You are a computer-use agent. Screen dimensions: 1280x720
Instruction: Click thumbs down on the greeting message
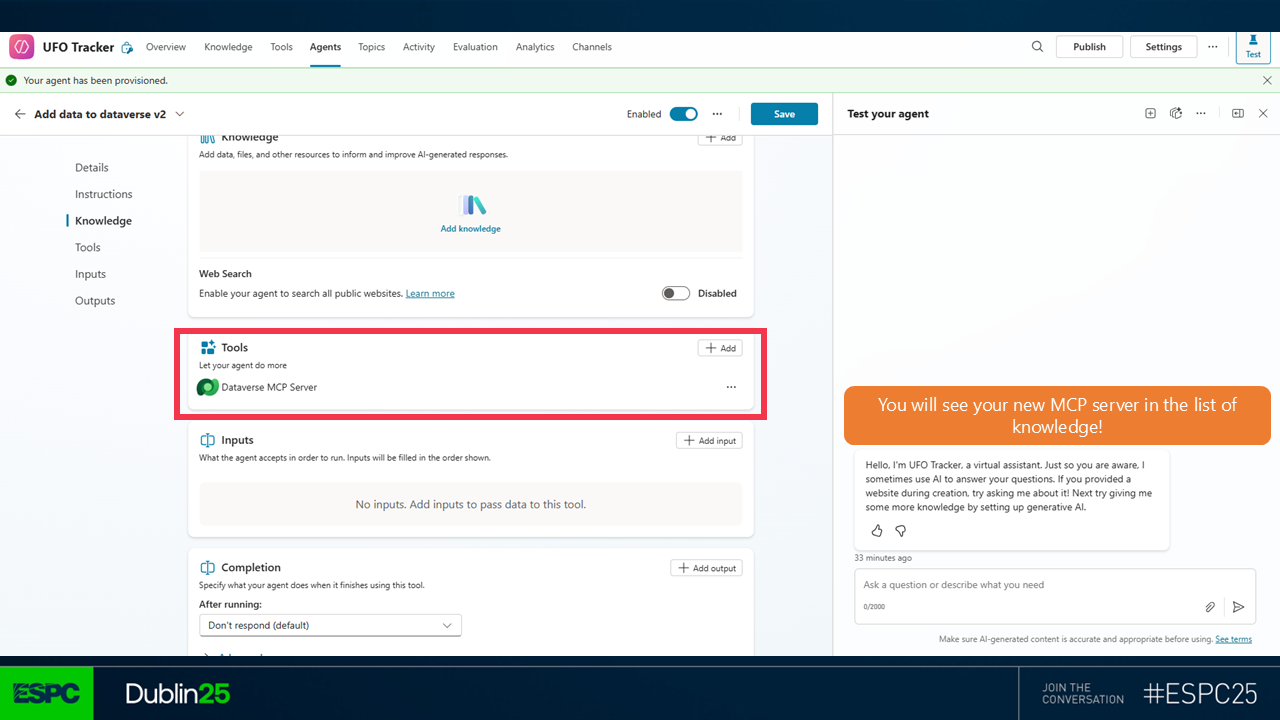900,531
